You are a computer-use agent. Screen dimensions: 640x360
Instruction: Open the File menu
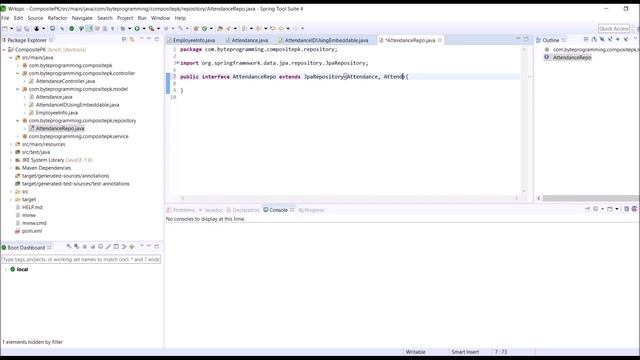[5, 18]
